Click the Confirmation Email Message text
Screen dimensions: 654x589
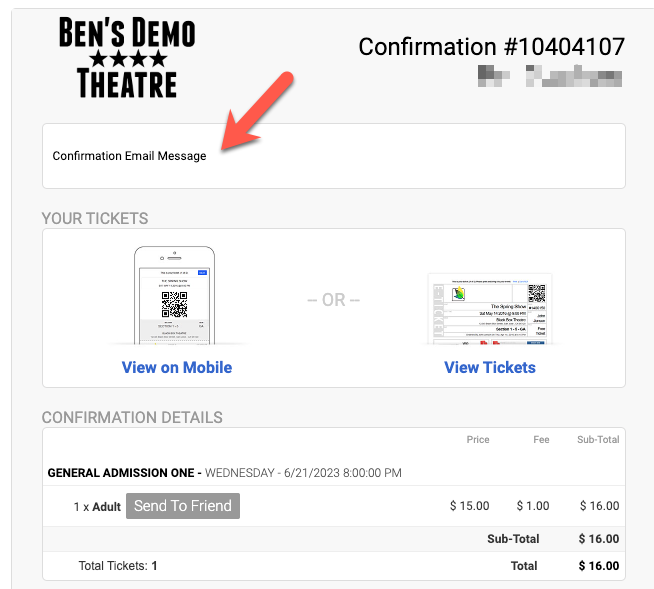pyautogui.click(x=129, y=156)
